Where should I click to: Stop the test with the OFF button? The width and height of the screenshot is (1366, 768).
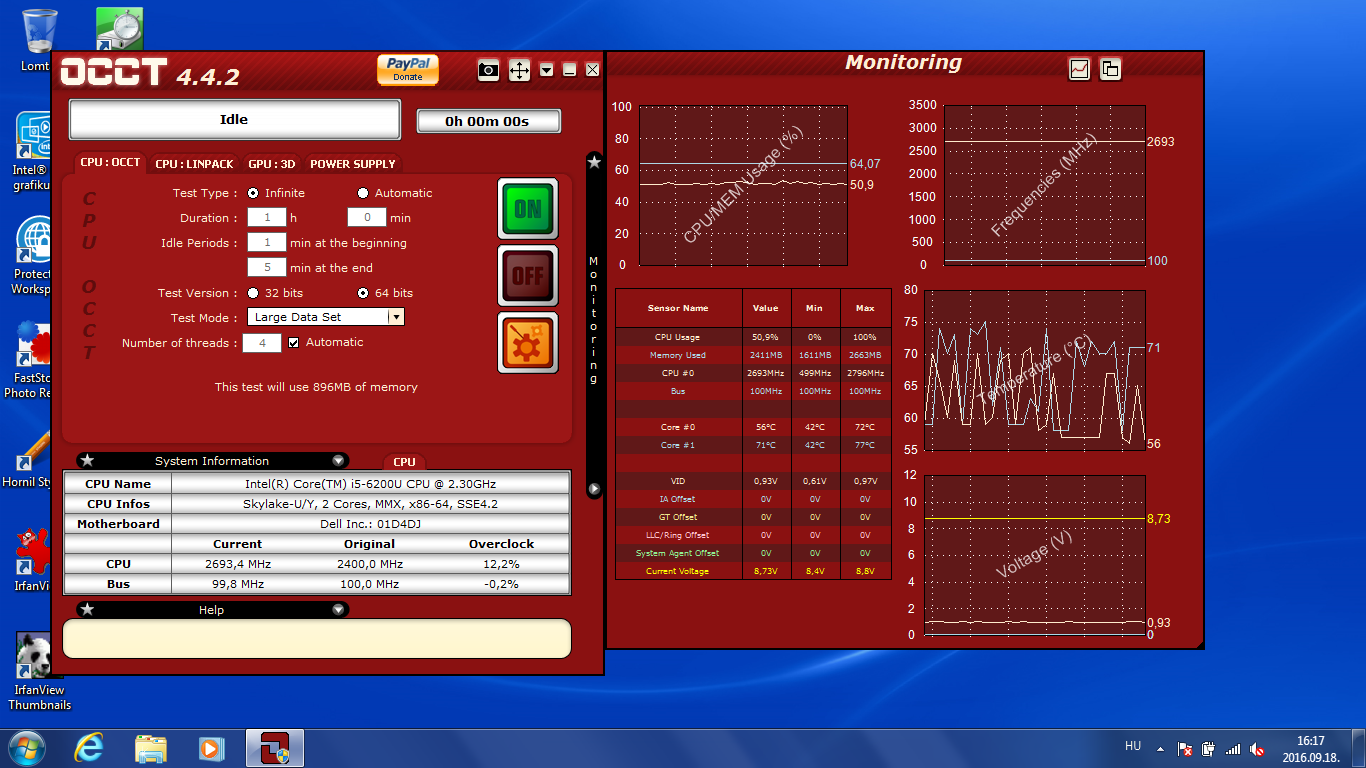click(527, 275)
